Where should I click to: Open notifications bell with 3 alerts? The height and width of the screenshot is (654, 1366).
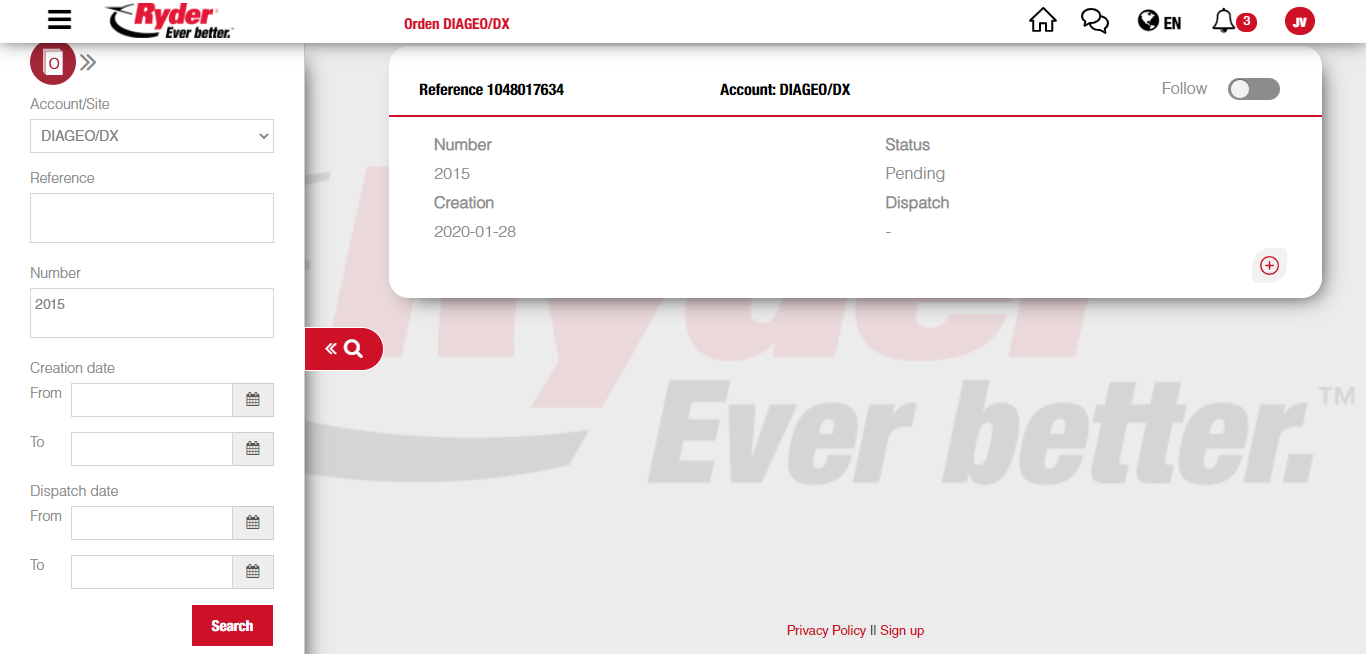(x=1224, y=21)
